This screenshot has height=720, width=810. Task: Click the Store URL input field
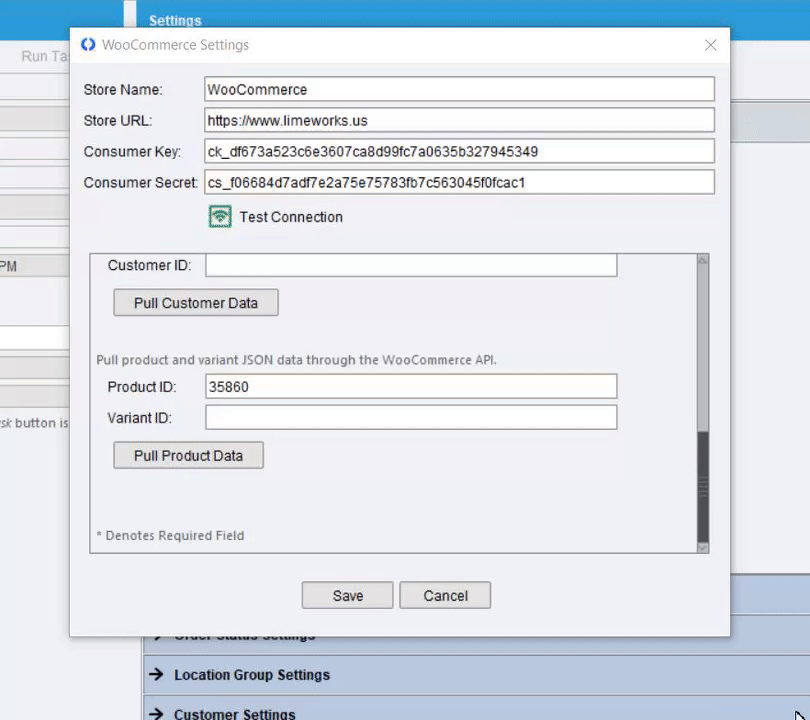click(459, 120)
